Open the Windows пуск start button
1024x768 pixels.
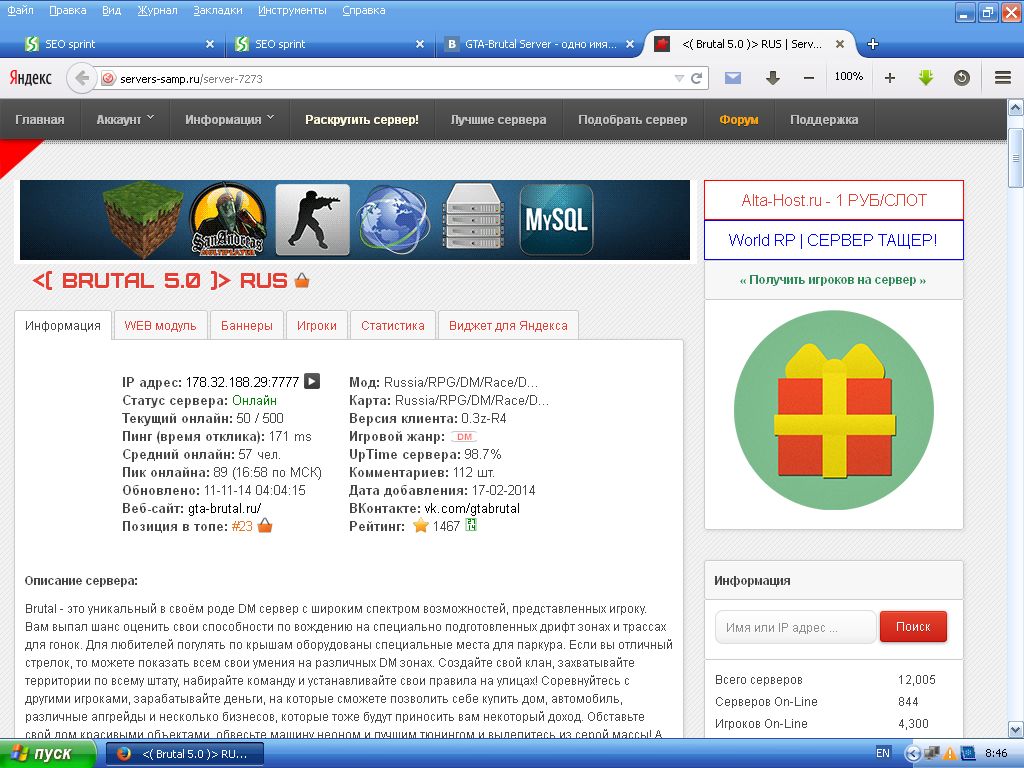point(47,754)
